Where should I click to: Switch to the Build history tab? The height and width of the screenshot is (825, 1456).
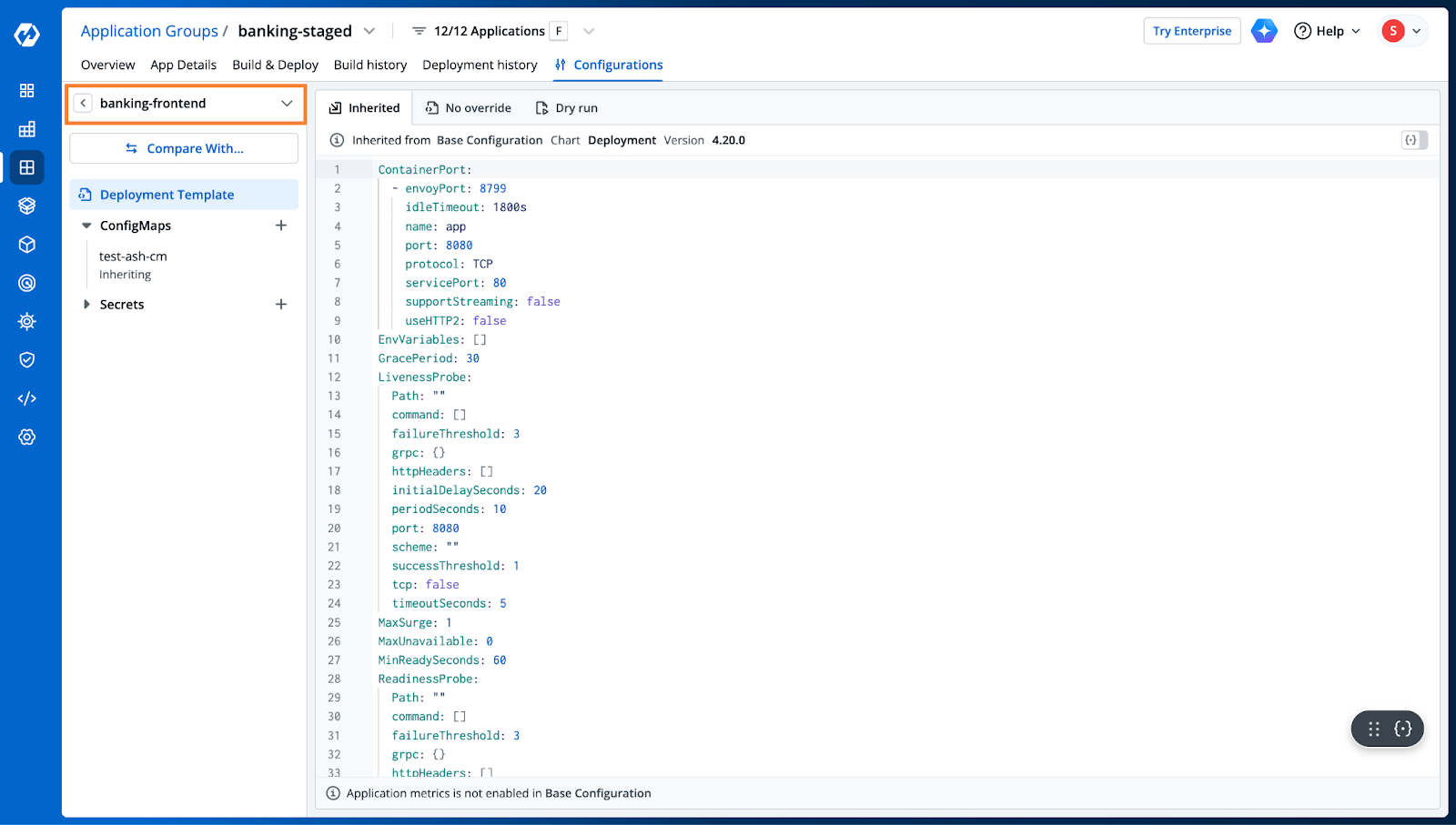click(x=369, y=65)
